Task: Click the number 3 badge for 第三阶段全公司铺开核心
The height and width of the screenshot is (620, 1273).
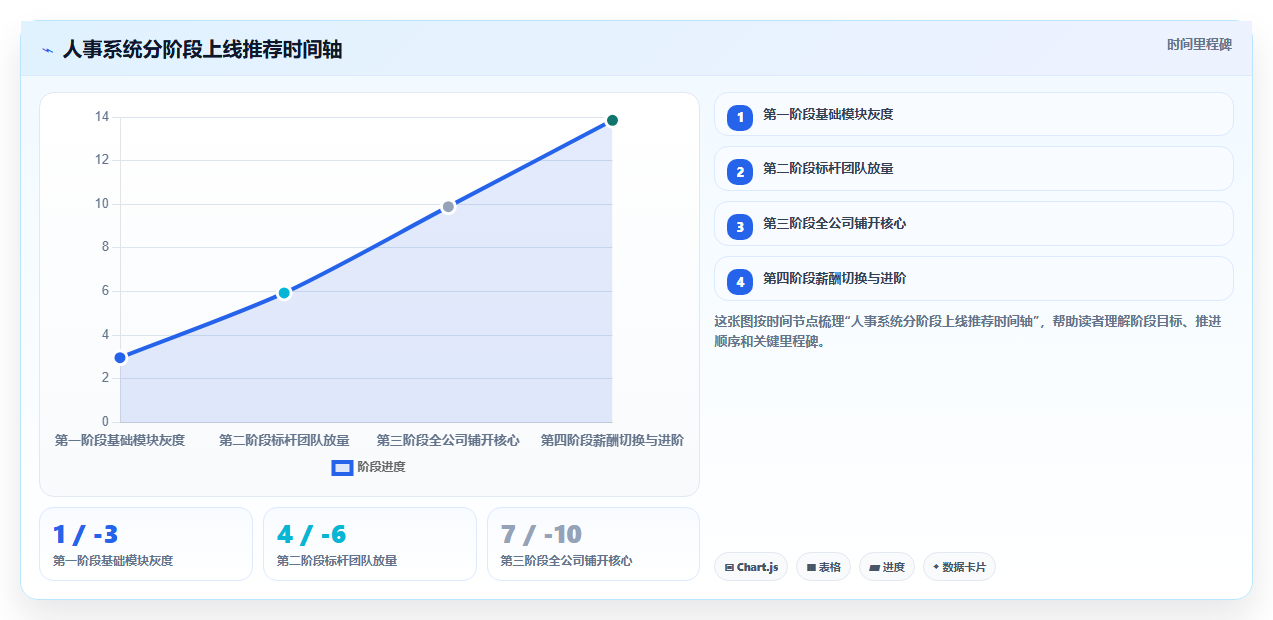Action: (740, 227)
